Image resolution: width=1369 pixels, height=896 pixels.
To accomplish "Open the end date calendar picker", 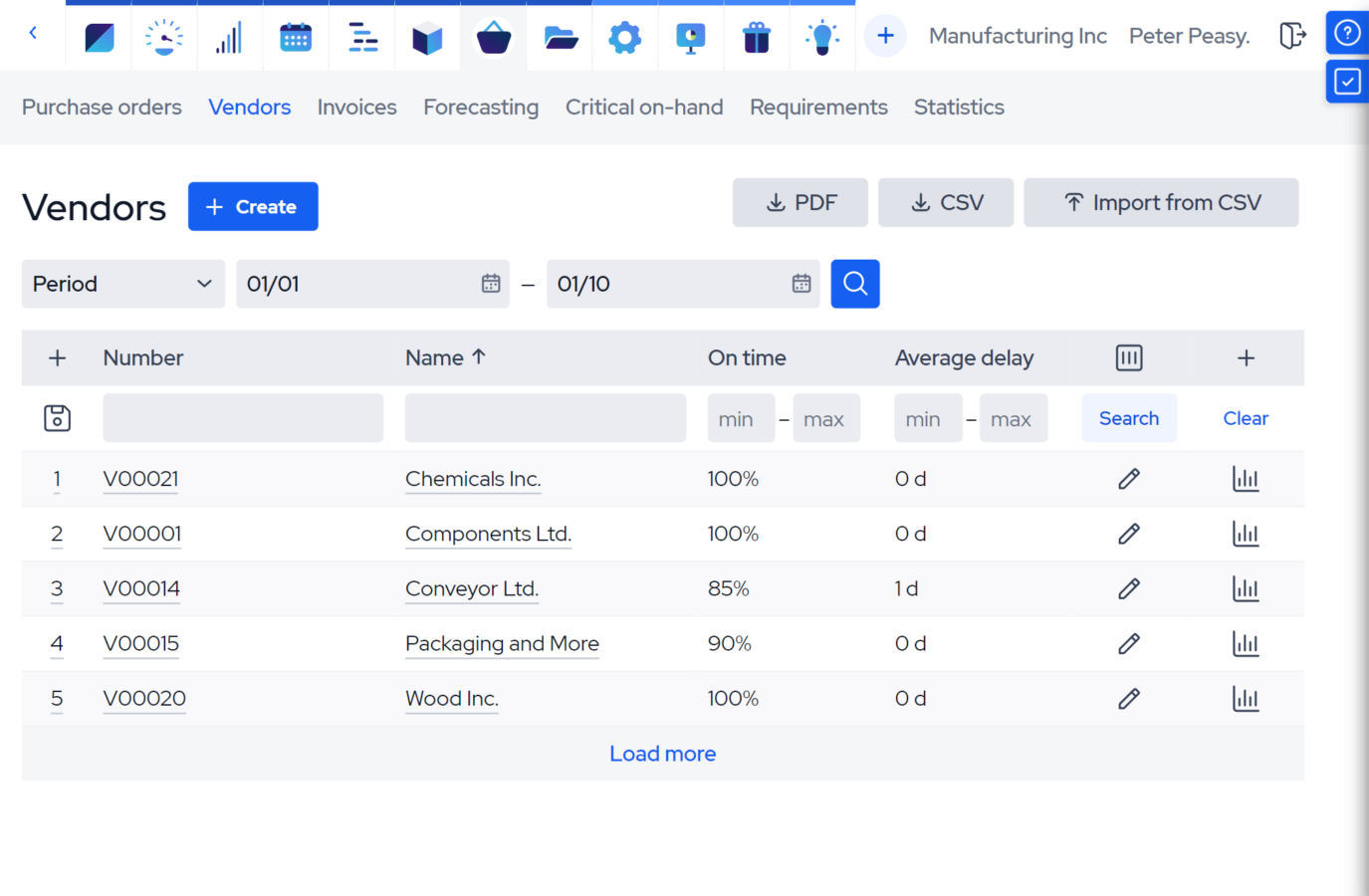I will pyautogui.click(x=801, y=284).
